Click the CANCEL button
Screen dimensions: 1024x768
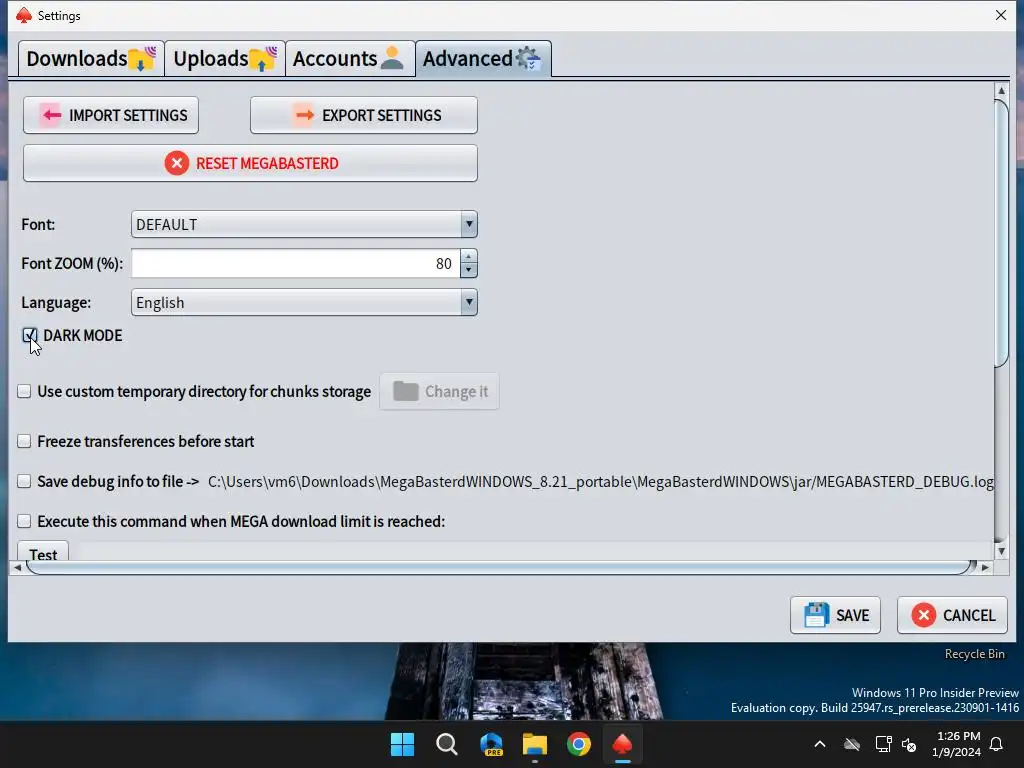pyautogui.click(x=952, y=615)
